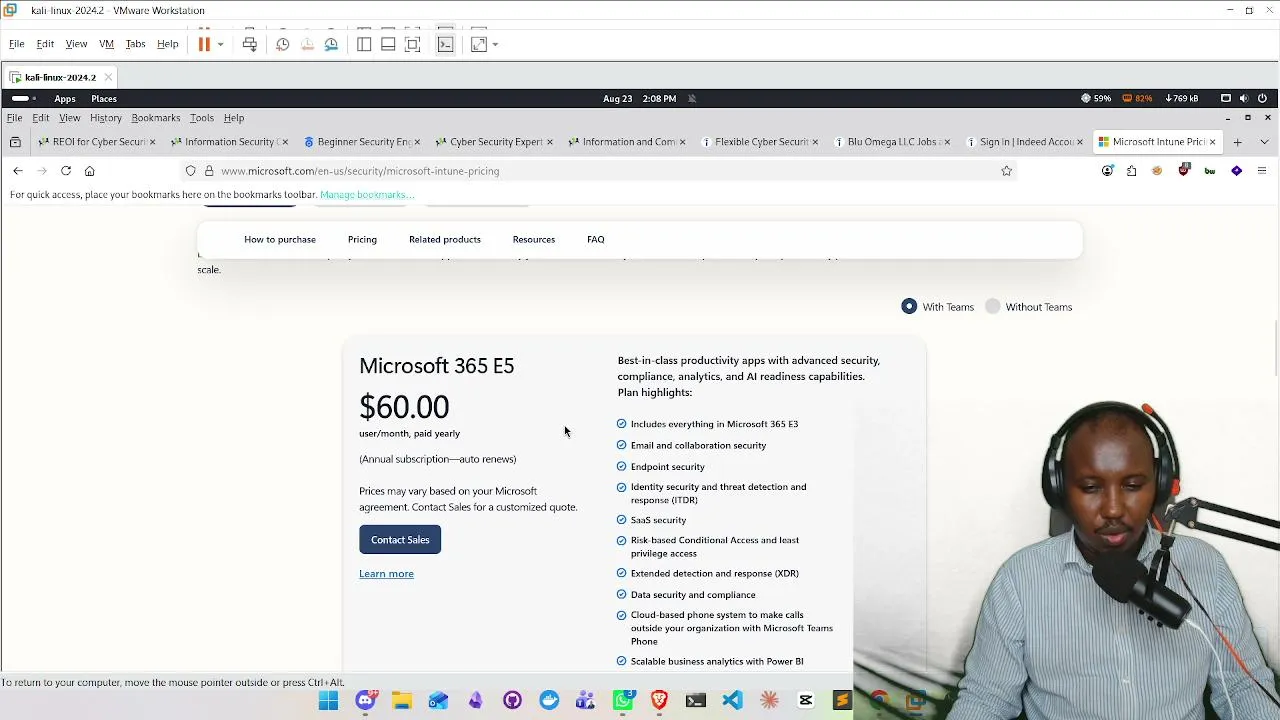Close the Flexible Cyber Security tab
The width and height of the screenshot is (1280, 720).
pyautogui.click(x=815, y=142)
